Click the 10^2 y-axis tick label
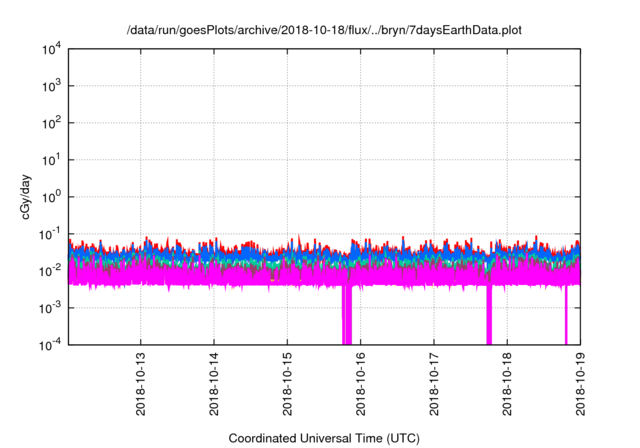Image resolution: width=640 pixels, height=448 pixels. (51, 123)
